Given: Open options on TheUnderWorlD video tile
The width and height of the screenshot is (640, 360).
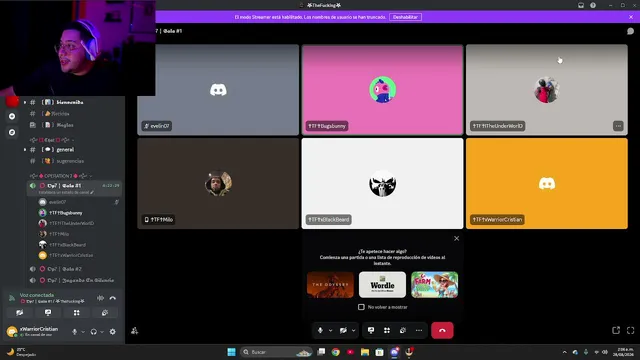Looking at the screenshot, I should 618,126.
